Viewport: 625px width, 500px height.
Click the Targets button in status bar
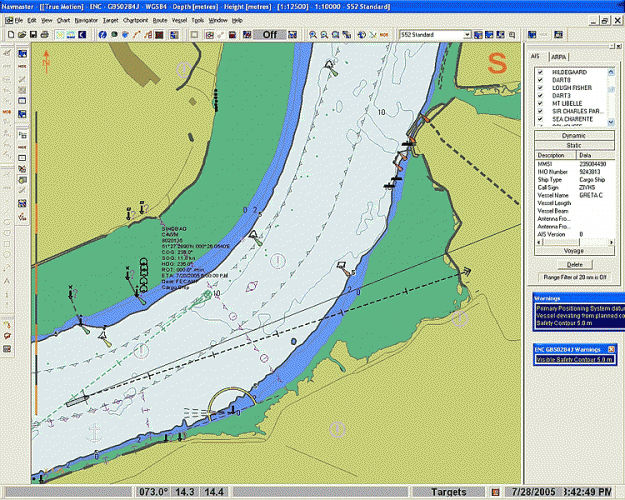coord(447,493)
